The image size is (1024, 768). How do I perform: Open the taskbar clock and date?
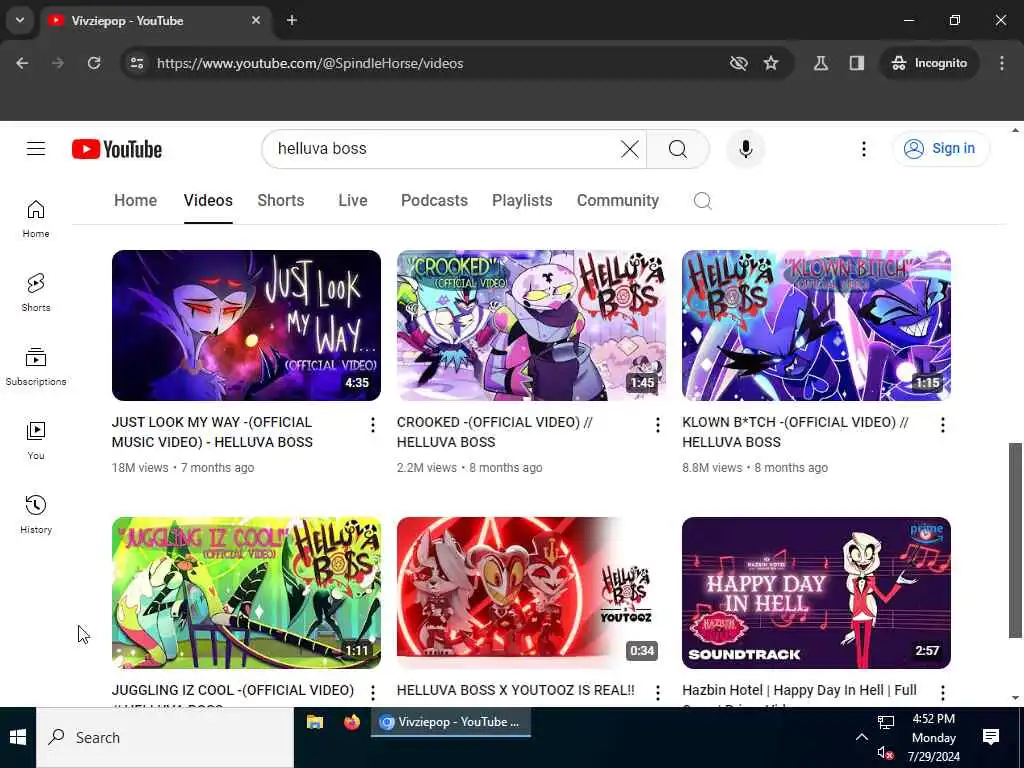click(x=934, y=737)
